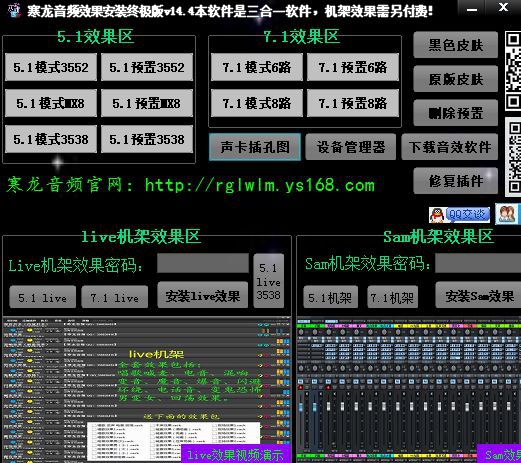Open the 设备管理器 device manager
This screenshot has height=463, width=521.
[351, 147]
